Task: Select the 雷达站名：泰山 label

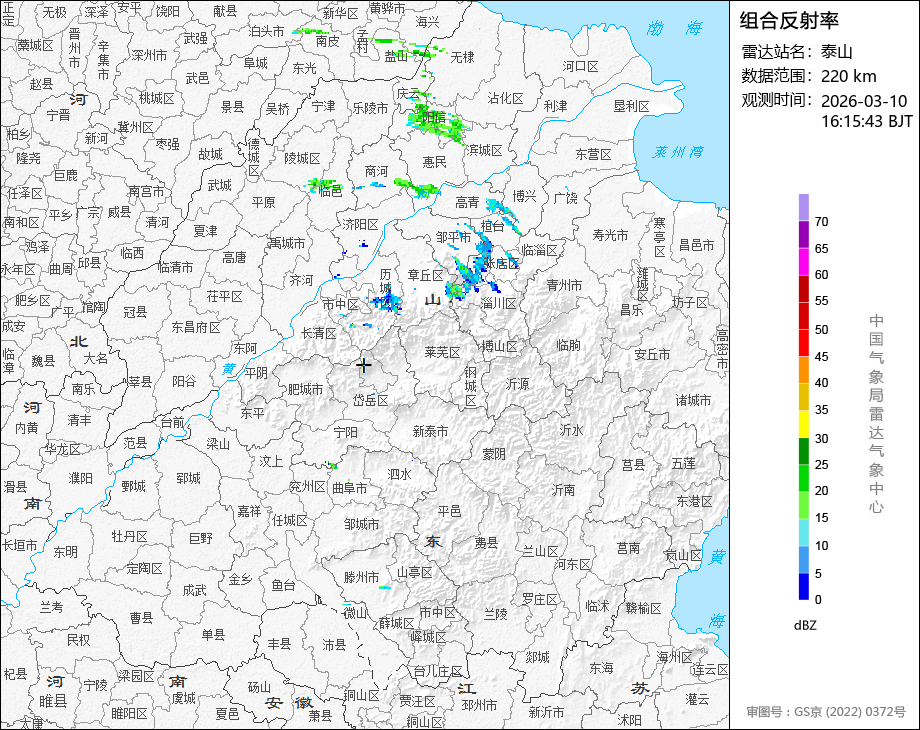Action: 797,52
